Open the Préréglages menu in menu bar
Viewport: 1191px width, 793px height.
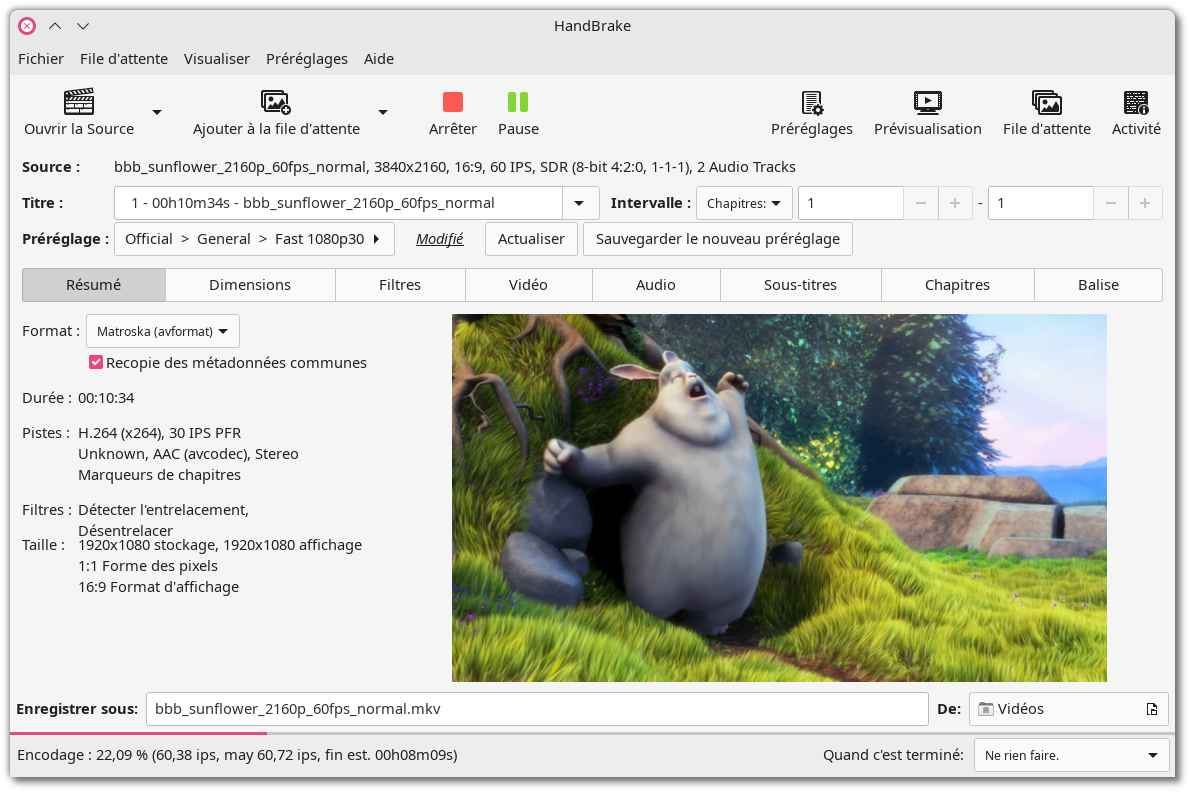(307, 58)
